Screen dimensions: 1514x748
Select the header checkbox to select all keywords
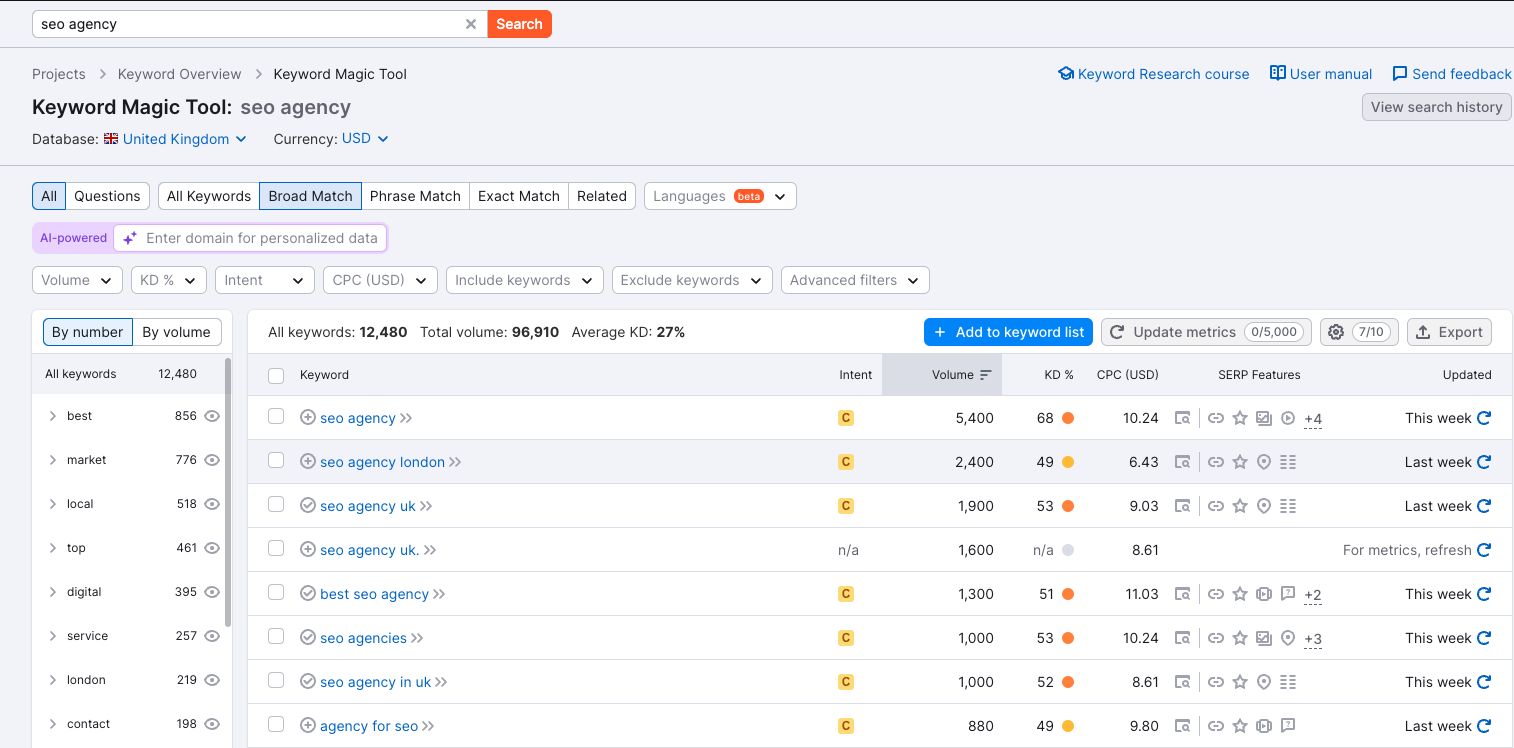coord(275,375)
